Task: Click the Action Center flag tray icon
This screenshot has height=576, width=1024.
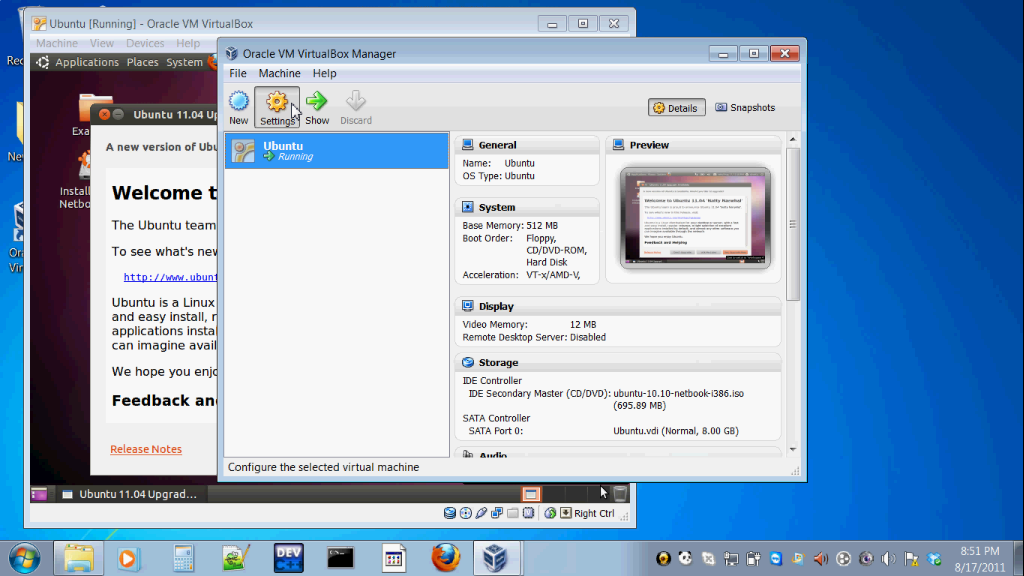Action: (912, 558)
